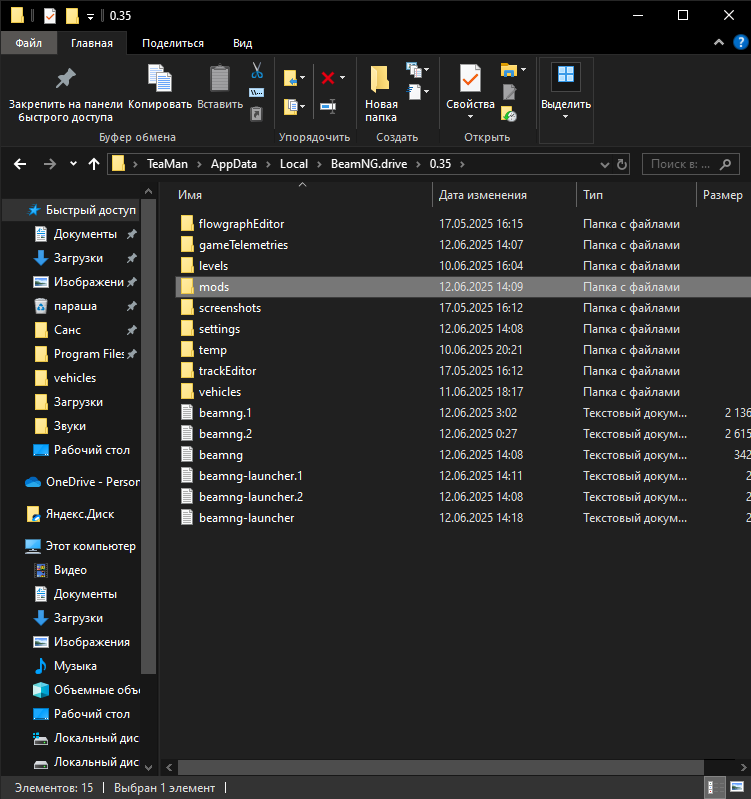Click the History icon in the Открыть group

pos(509,114)
